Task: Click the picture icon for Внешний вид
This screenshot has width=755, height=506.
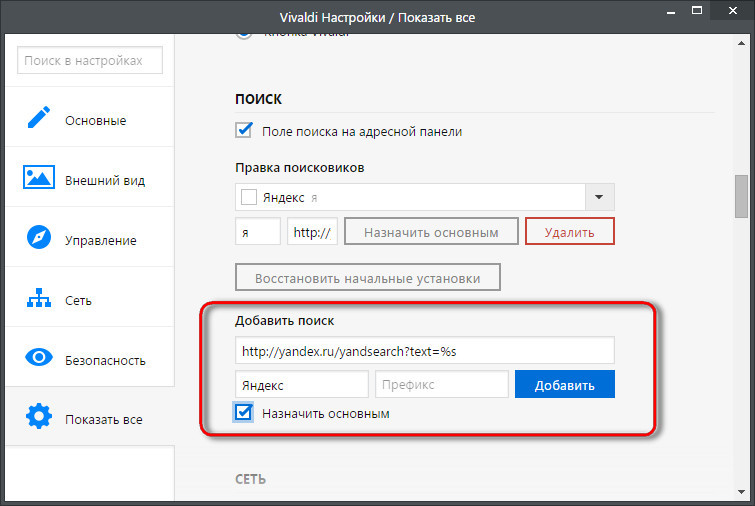Action: [39, 177]
